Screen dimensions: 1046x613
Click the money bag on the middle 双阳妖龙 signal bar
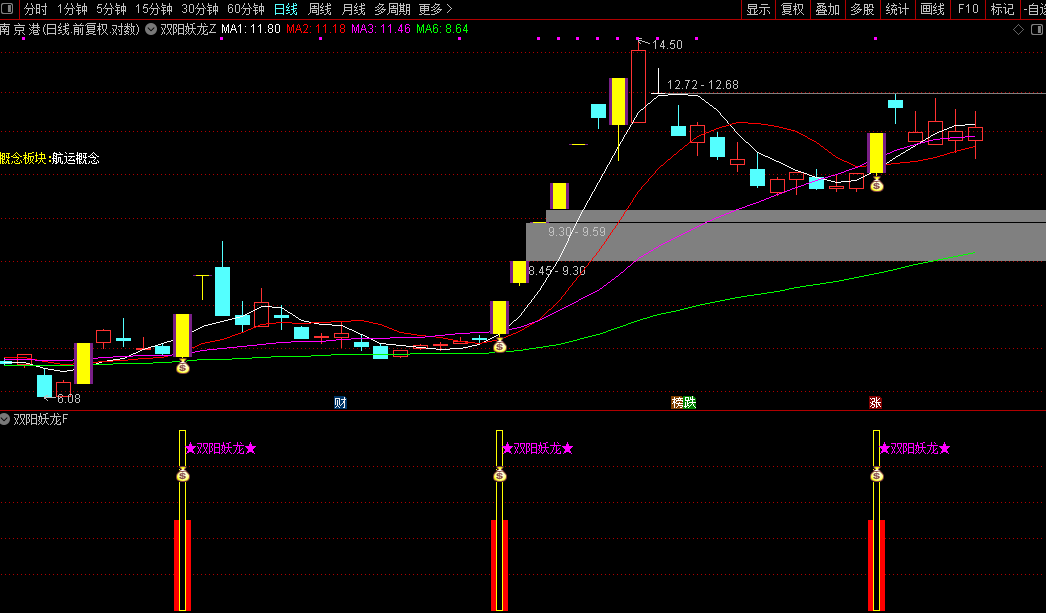point(500,475)
